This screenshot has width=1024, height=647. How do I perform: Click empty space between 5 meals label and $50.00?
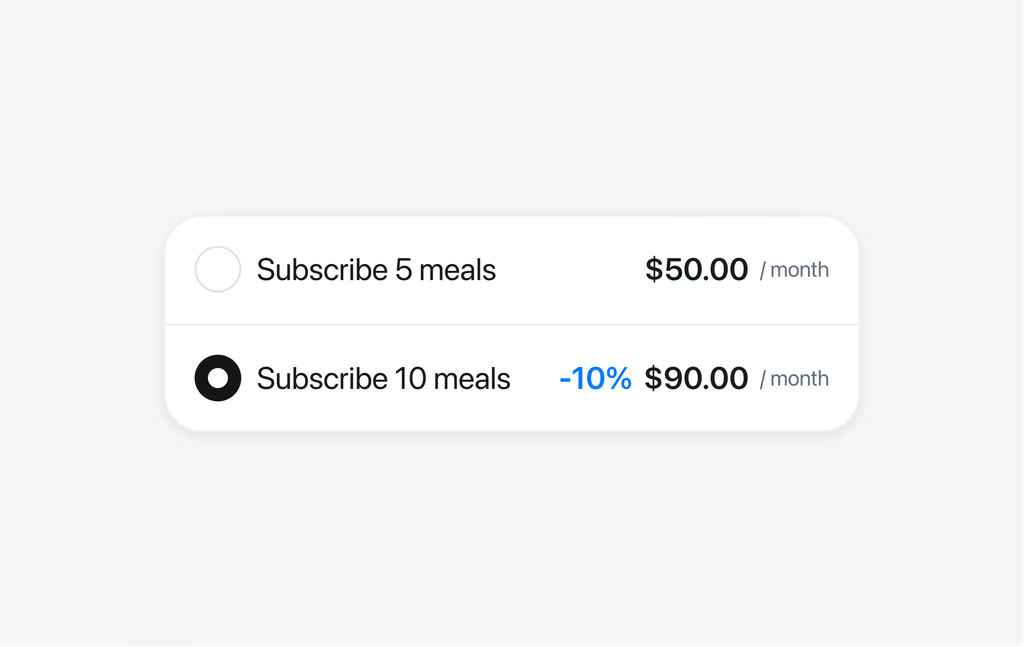(x=570, y=270)
